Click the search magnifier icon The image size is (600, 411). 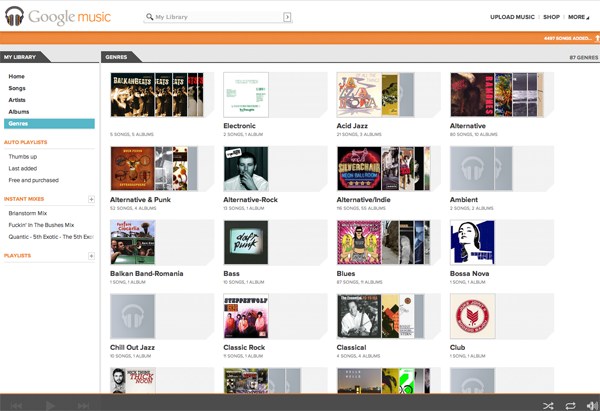[149, 16]
